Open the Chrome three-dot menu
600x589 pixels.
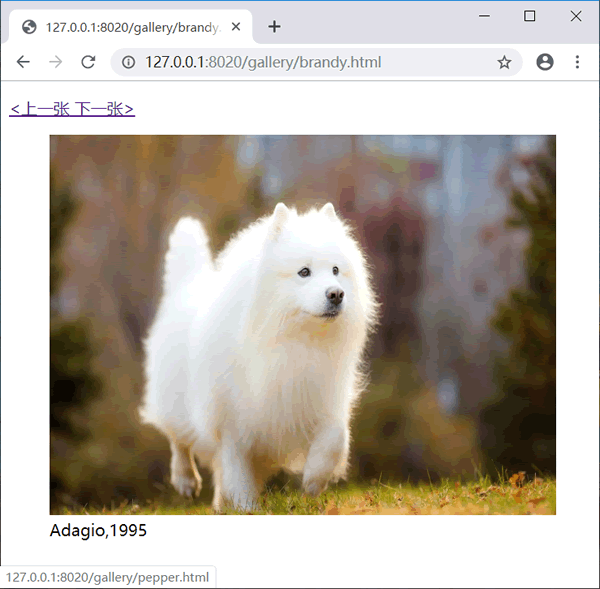point(577,62)
